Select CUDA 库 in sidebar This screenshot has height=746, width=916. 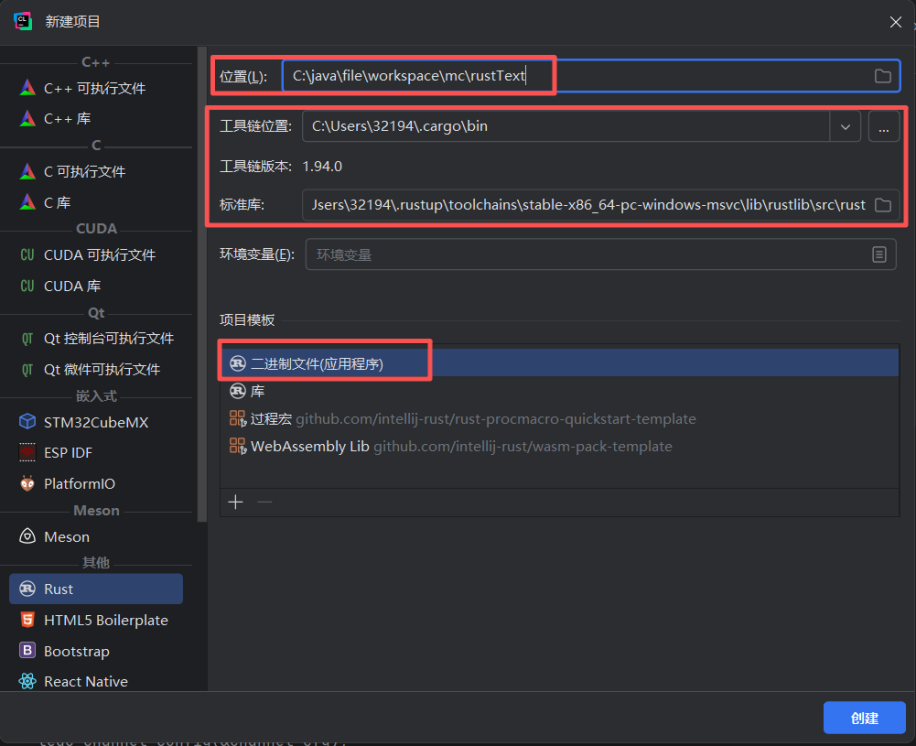(x=96, y=286)
